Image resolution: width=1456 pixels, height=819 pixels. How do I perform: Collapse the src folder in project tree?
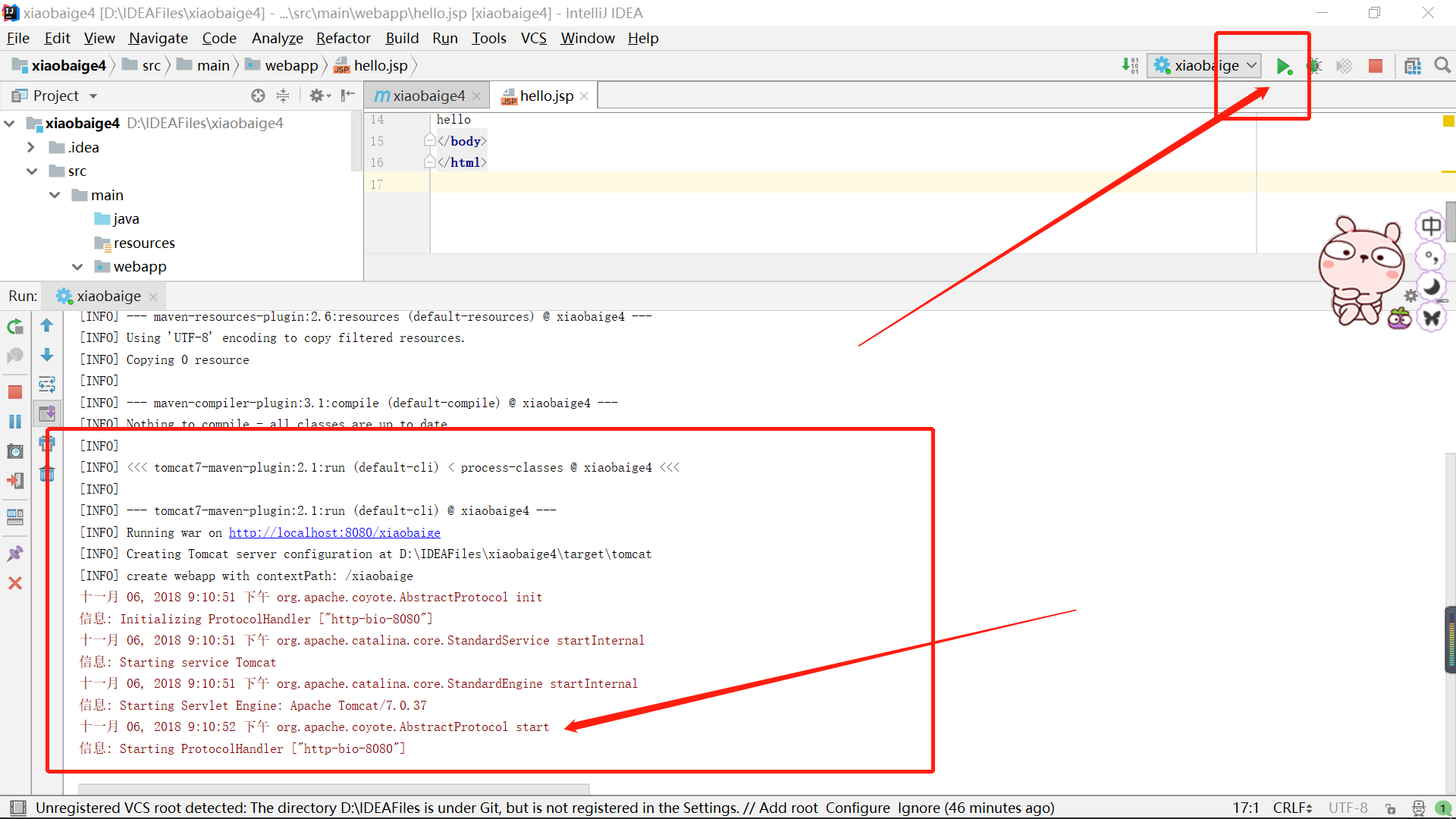32,171
